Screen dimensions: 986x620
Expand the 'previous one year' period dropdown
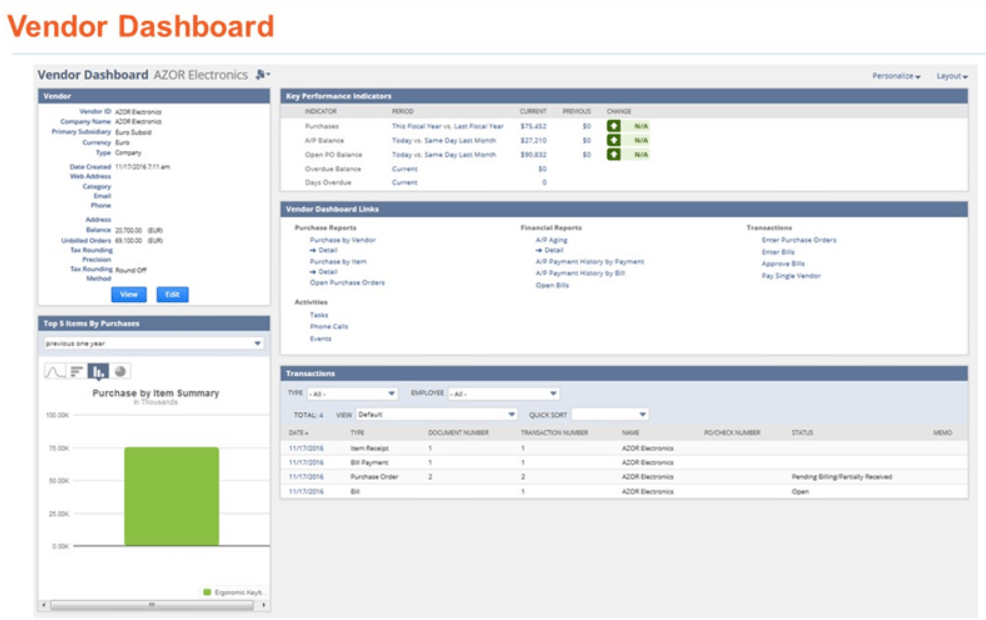pos(154,343)
